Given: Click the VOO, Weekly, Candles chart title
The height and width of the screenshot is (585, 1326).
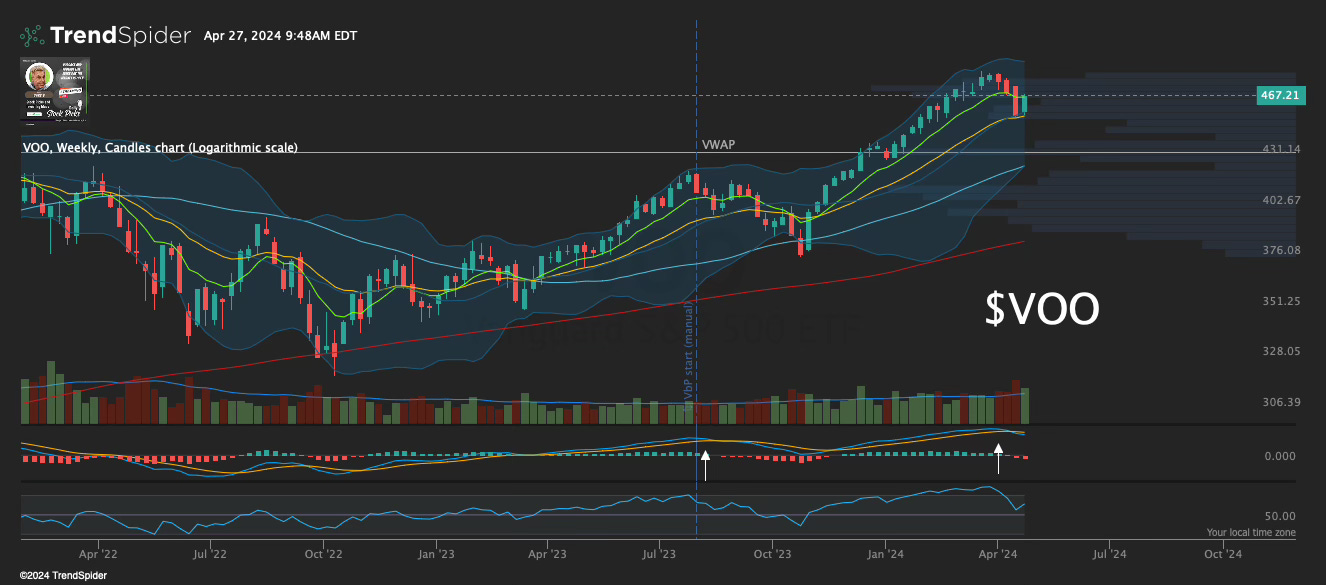Looking at the screenshot, I should (x=159, y=147).
